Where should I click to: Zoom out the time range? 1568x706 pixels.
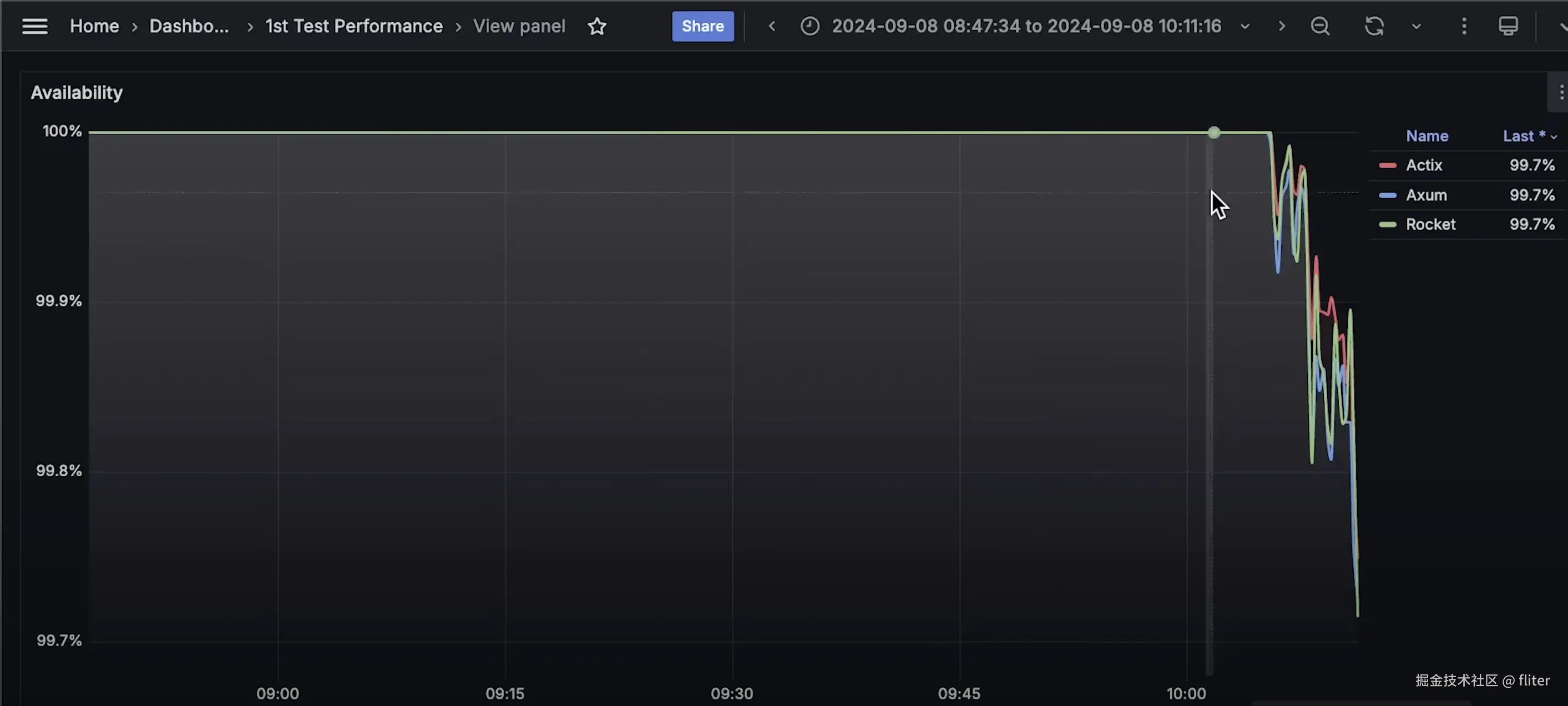tap(1319, 26)
